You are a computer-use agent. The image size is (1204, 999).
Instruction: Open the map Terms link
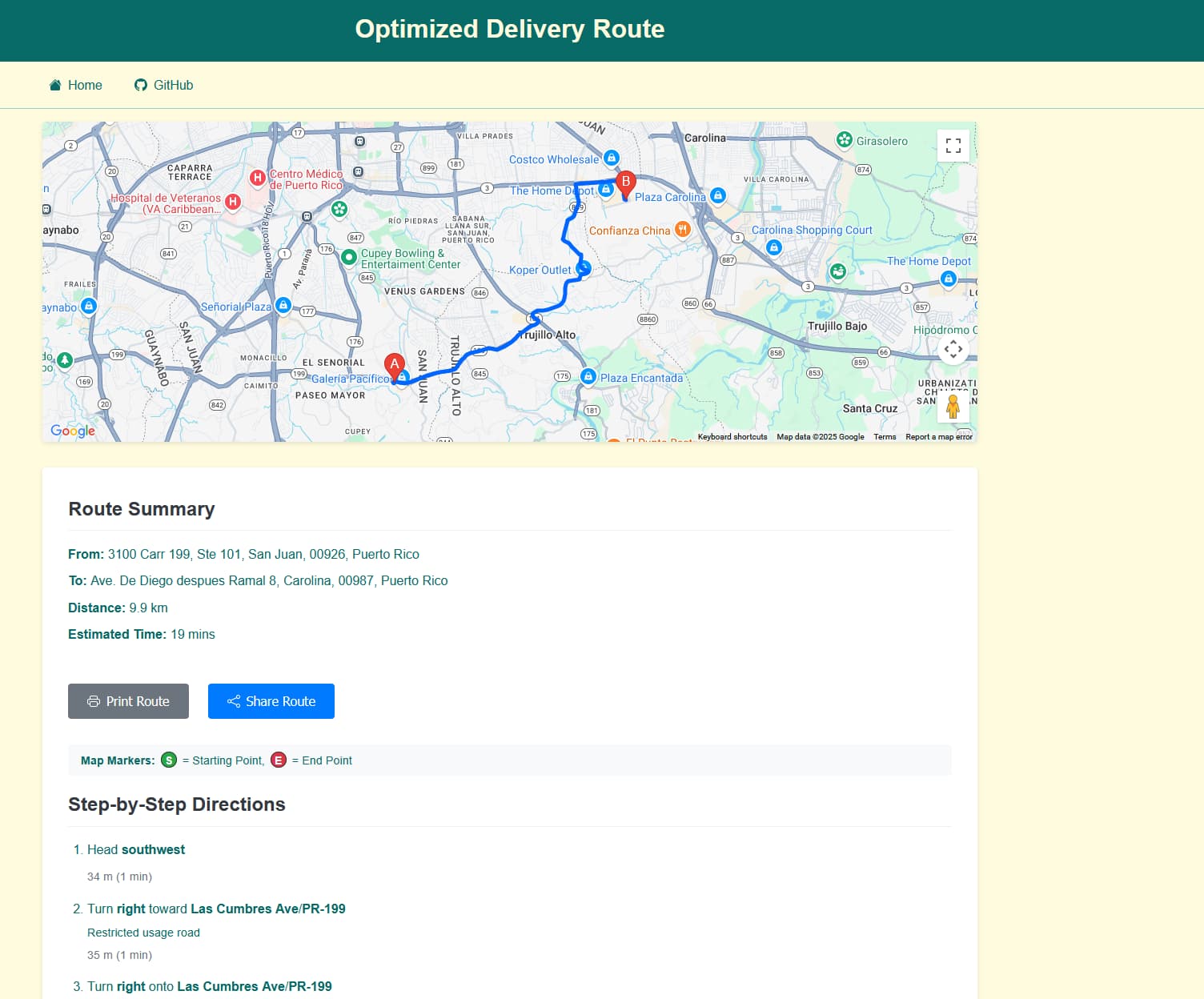(x=885, y=437)
